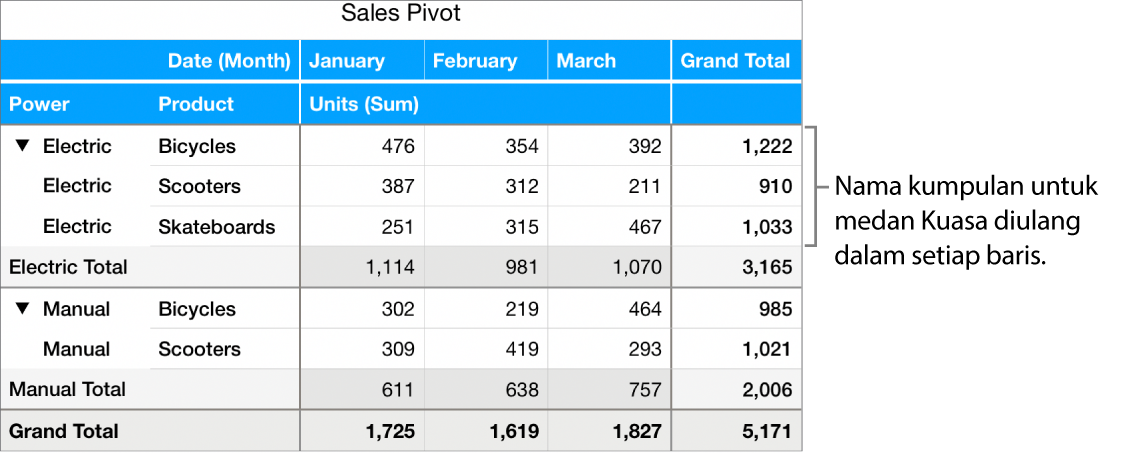1135x454 pixels.
Task: Select the March column header
Action: 587,61
